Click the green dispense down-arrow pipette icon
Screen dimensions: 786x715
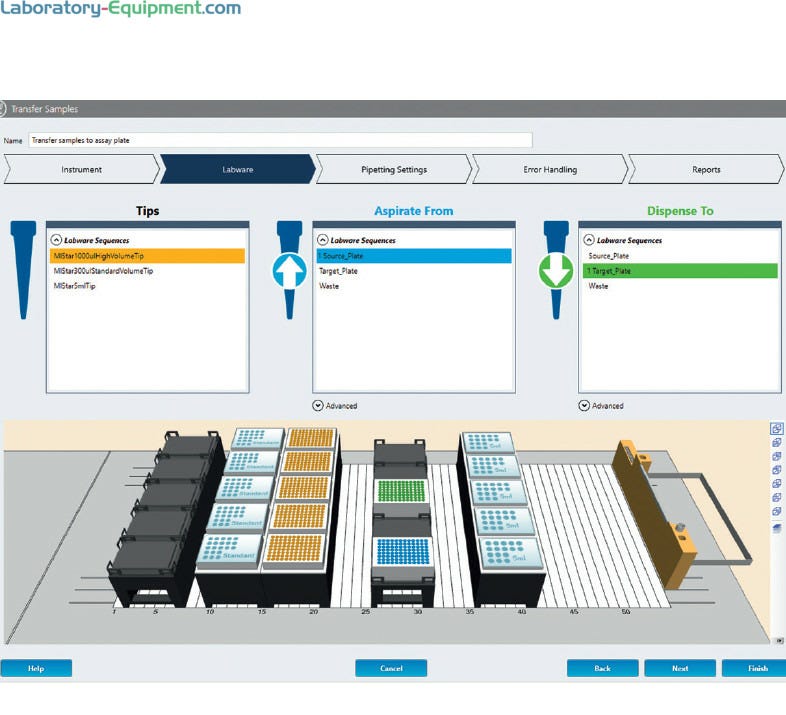coord(556,271)
